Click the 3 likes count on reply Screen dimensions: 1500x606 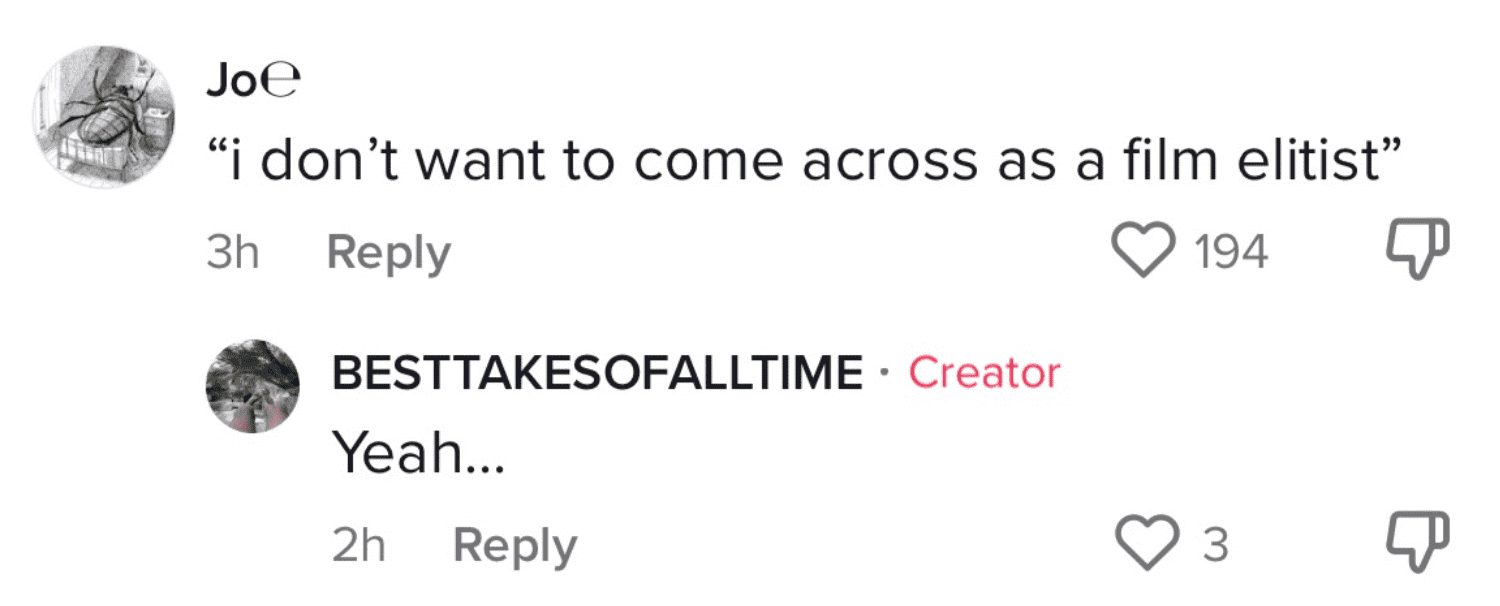tap(1214, 546)
